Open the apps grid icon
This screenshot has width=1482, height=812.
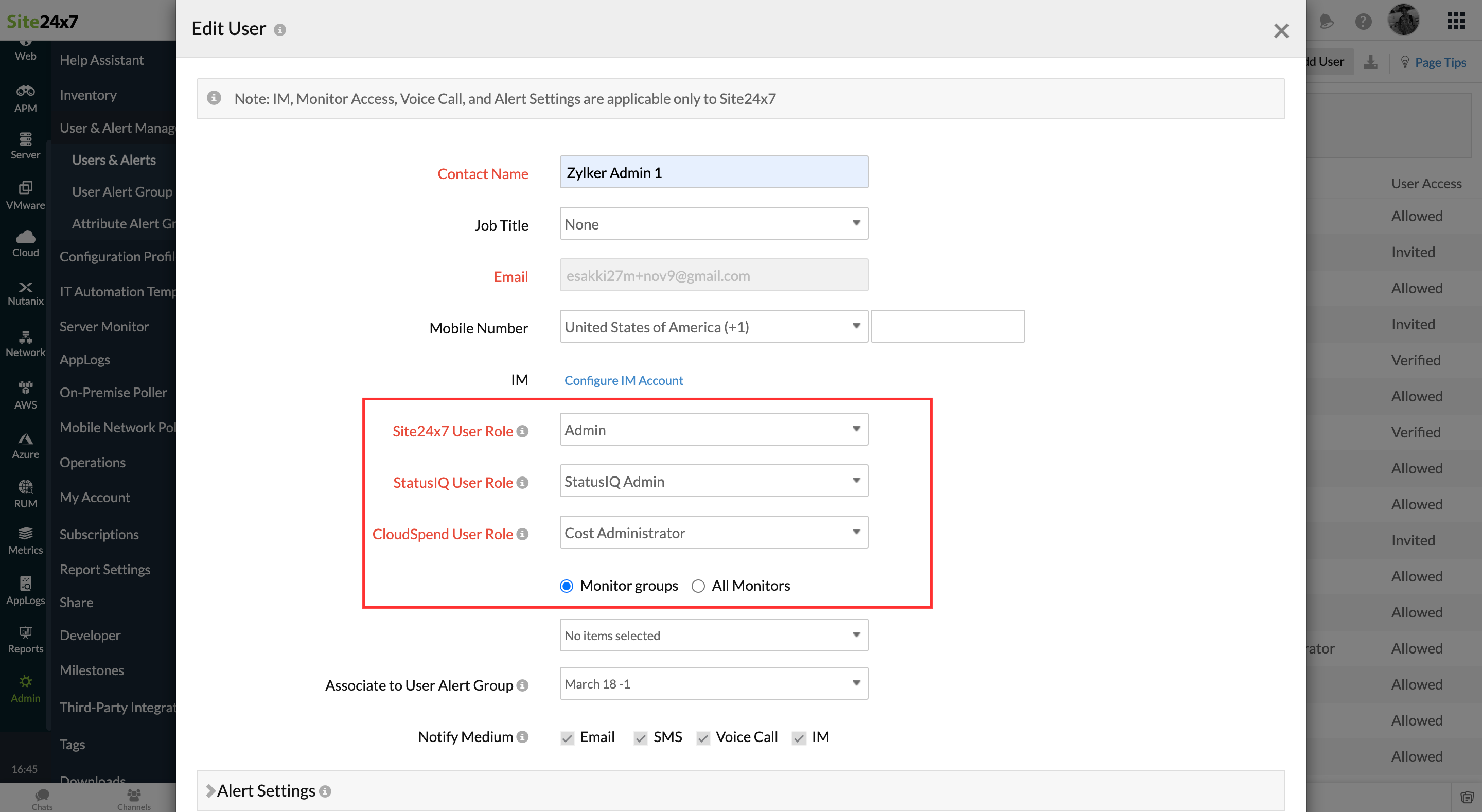pyautogui.click(x=1456, y=21)
